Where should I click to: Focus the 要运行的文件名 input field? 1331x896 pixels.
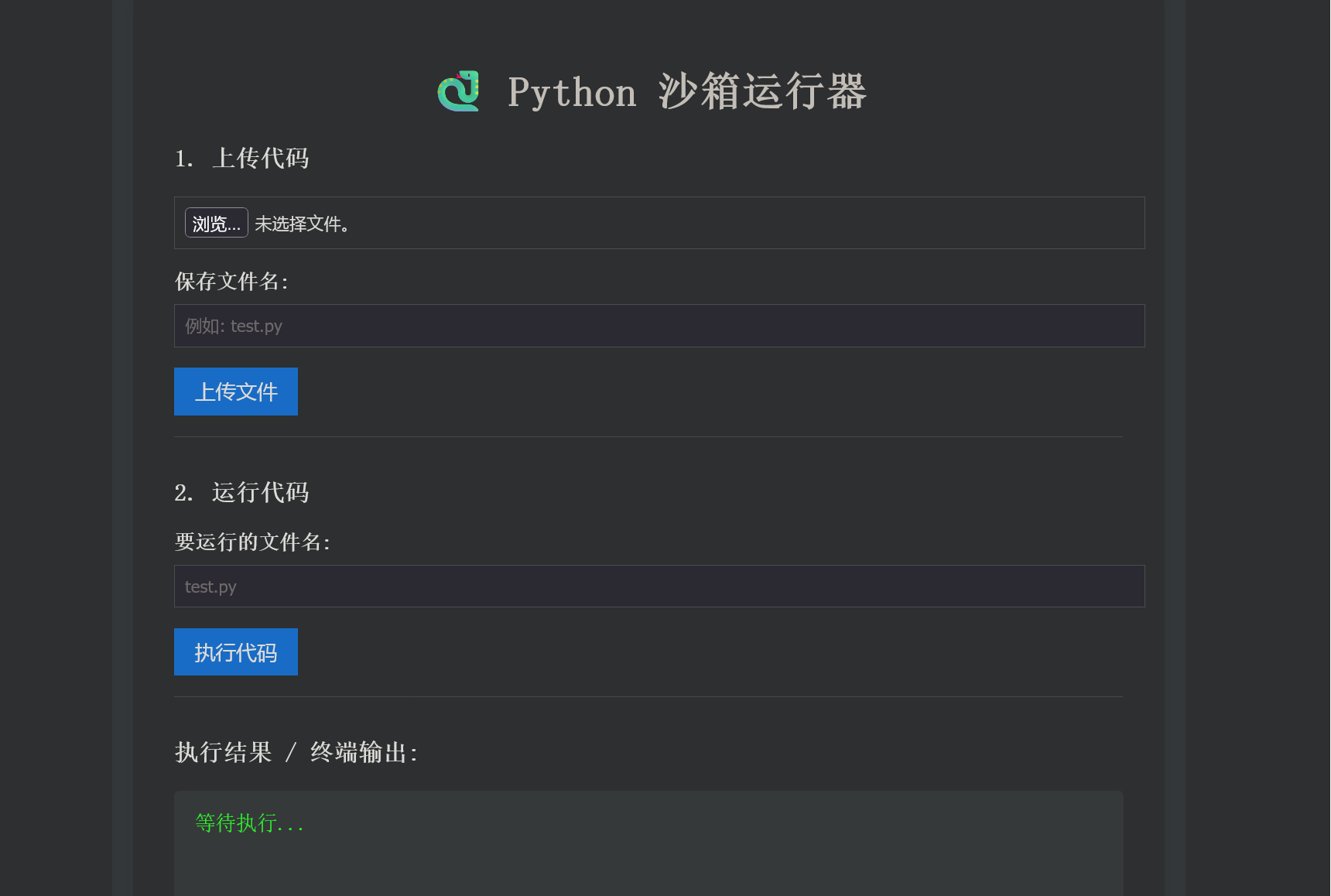[659, 587]
